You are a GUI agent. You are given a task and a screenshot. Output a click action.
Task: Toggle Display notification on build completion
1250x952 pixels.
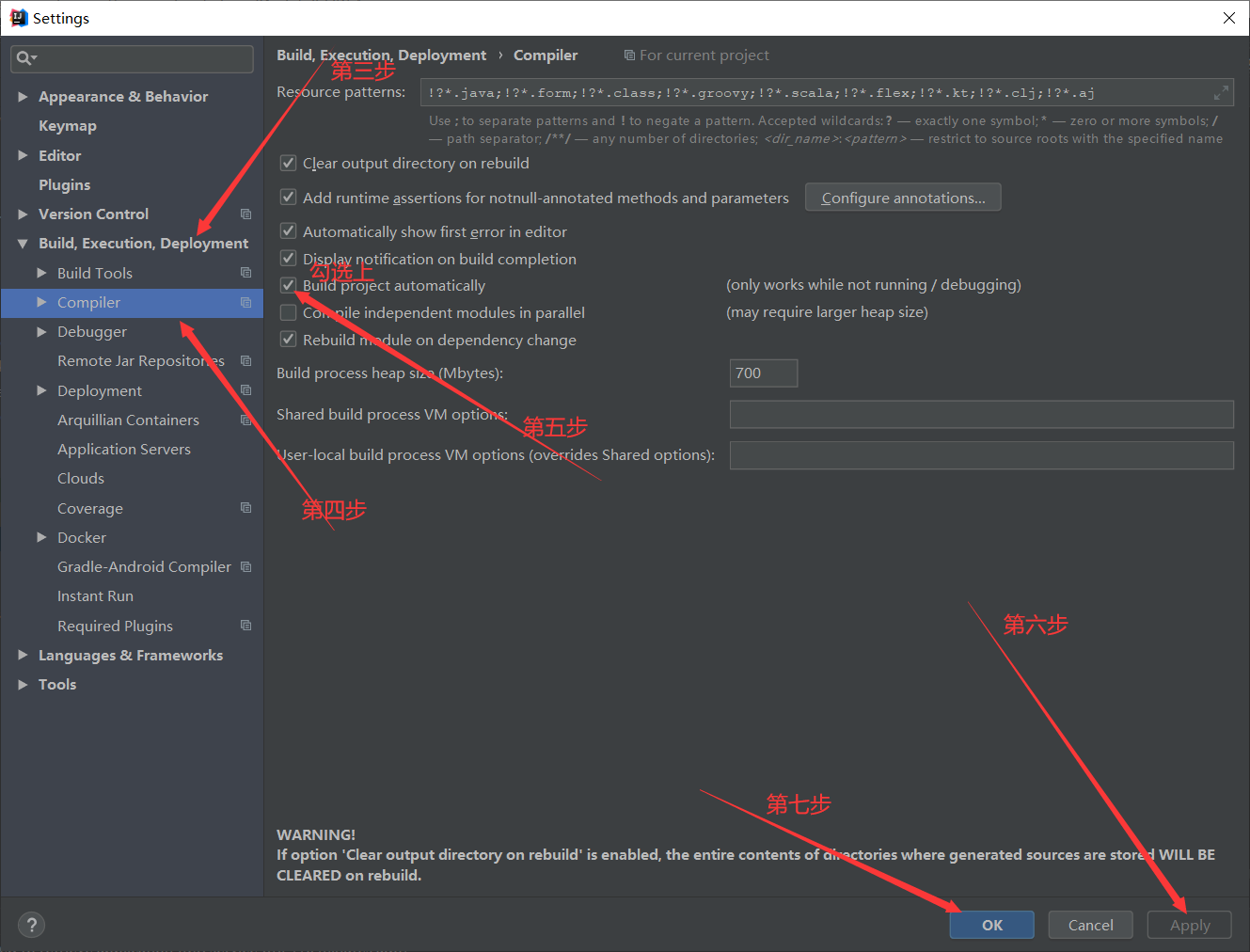[289, 259]
